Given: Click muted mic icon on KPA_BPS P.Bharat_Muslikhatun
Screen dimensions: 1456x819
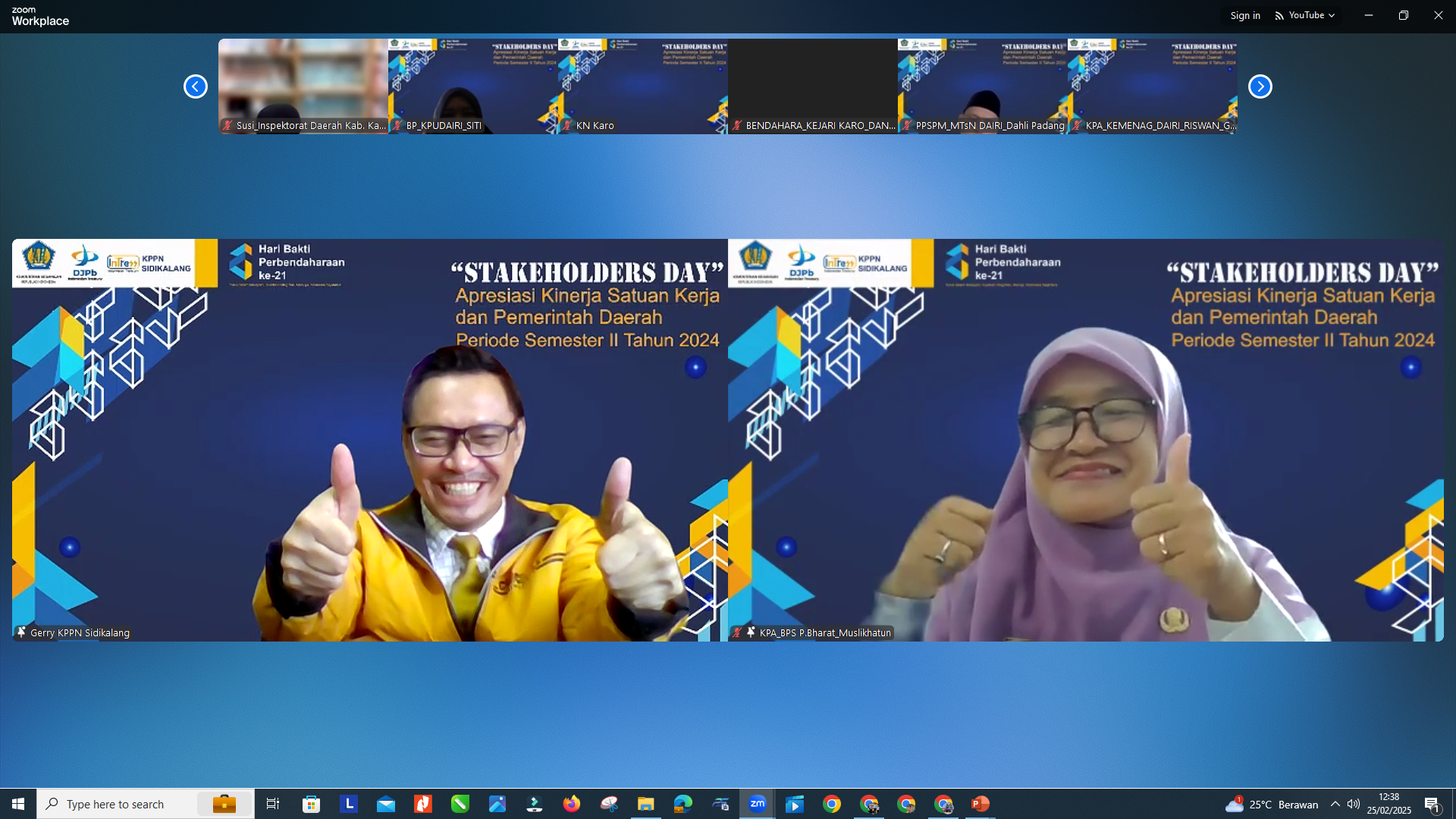Looking at the screenshot, I should (x=737, y=632).
